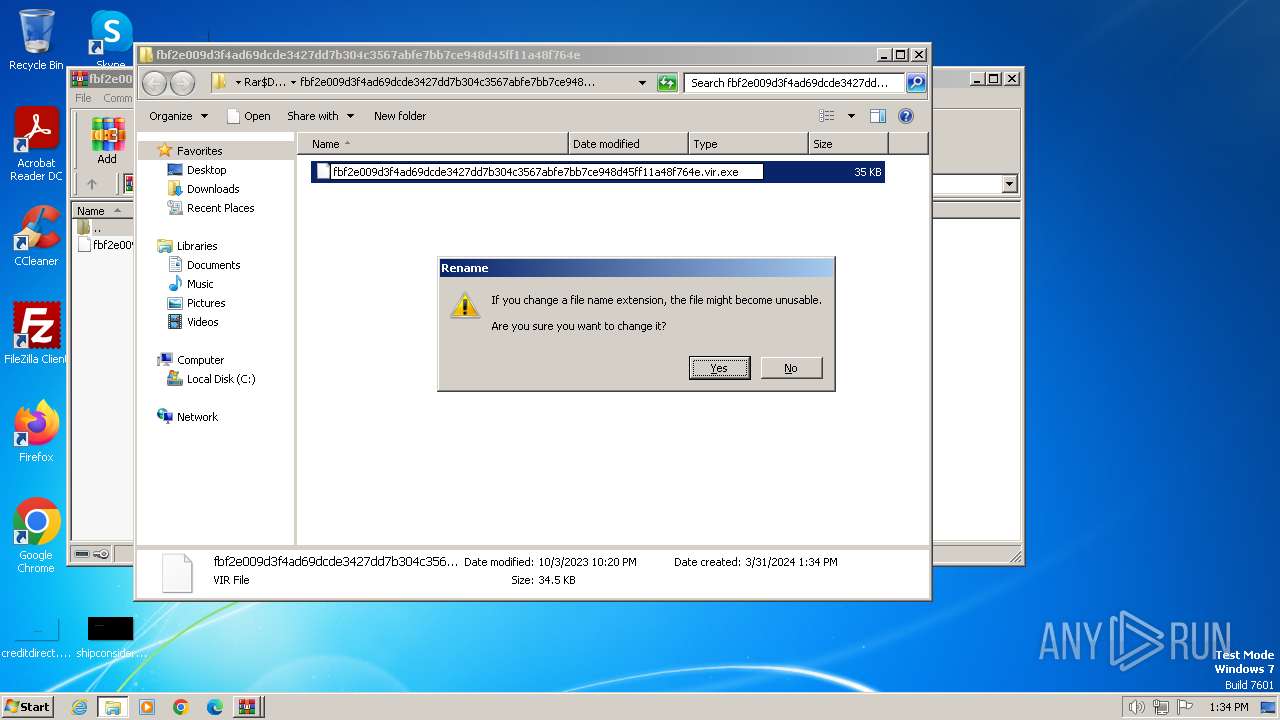The width and height of the screenshot is (1280, 720).
Task: Open Pictures library
Action: (206, 303)
